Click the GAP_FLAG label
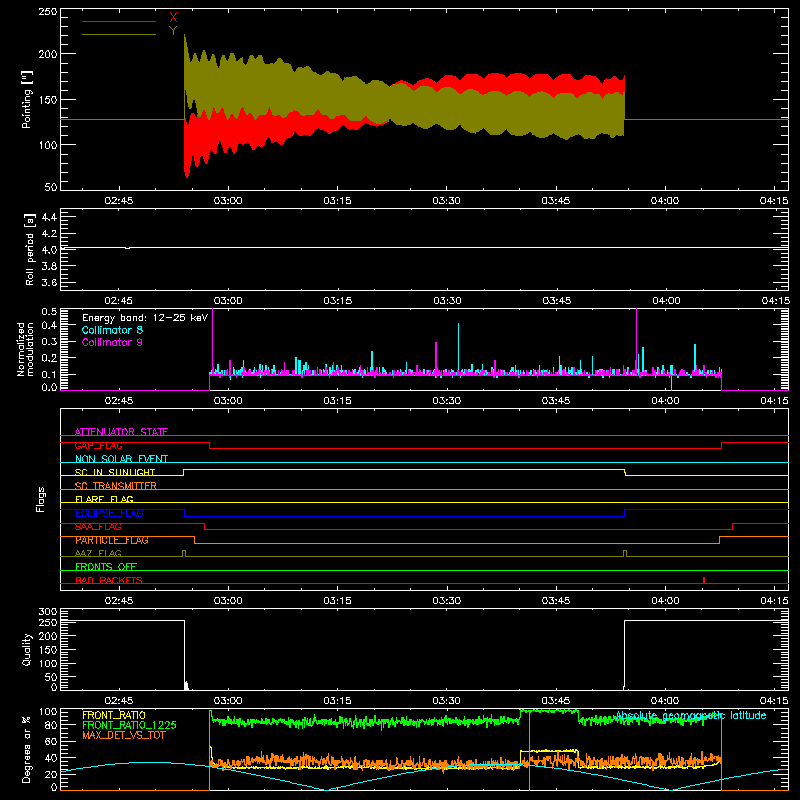The width and height of the screenshot is (800, 800). click(x=98, y=445)
